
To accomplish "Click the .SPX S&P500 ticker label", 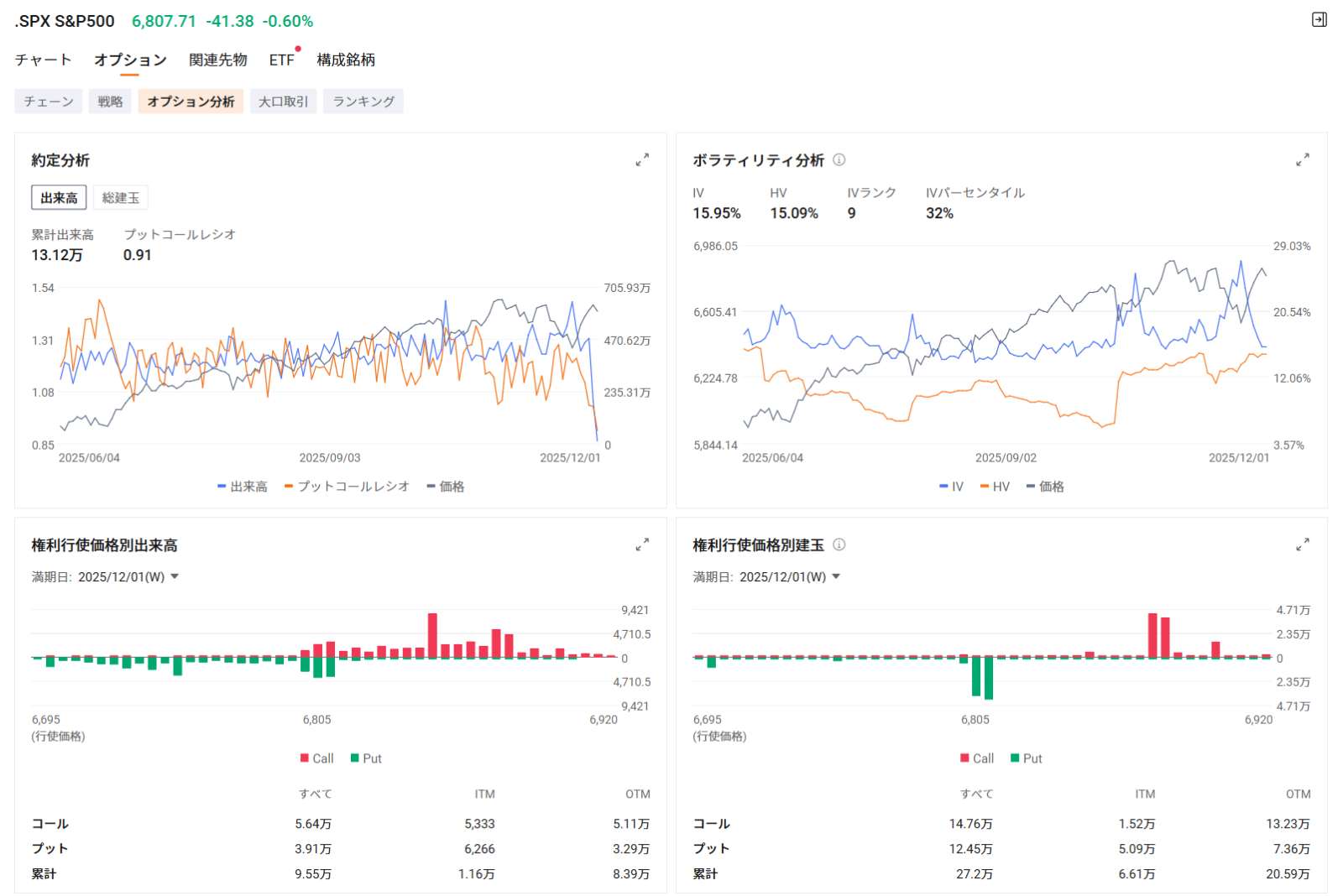I will pyautogui.click(x=64, y=20).
